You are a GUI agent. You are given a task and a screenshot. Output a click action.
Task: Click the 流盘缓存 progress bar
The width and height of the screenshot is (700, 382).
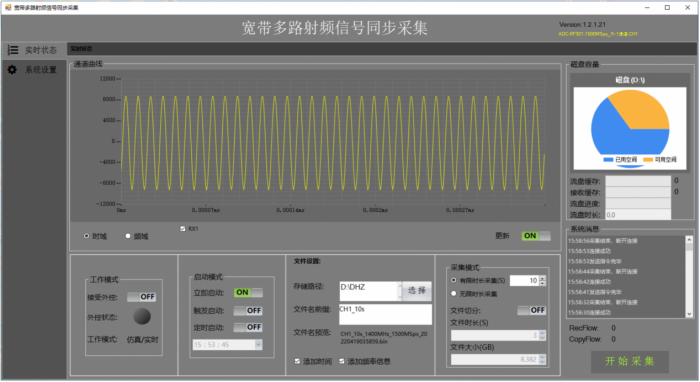638,181
